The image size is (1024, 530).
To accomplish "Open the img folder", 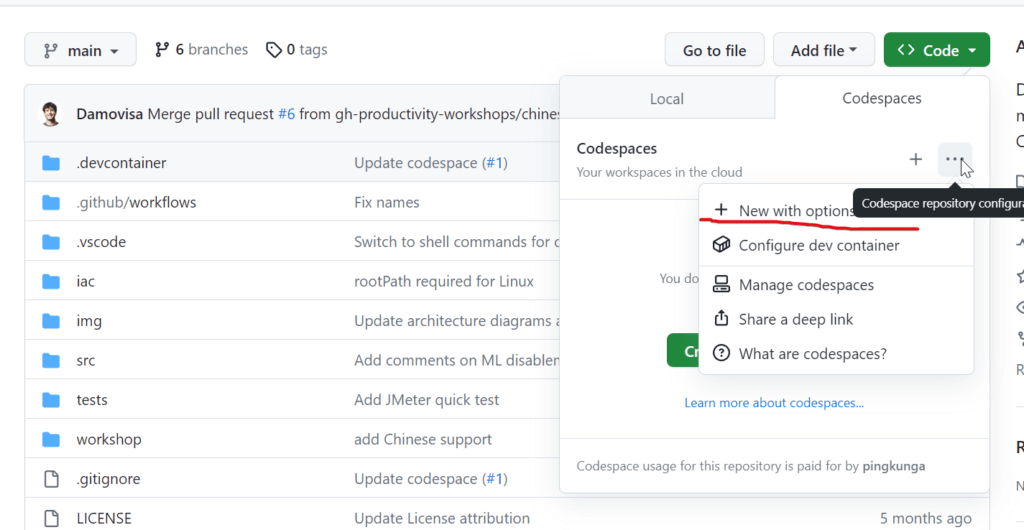I will 89,320.
